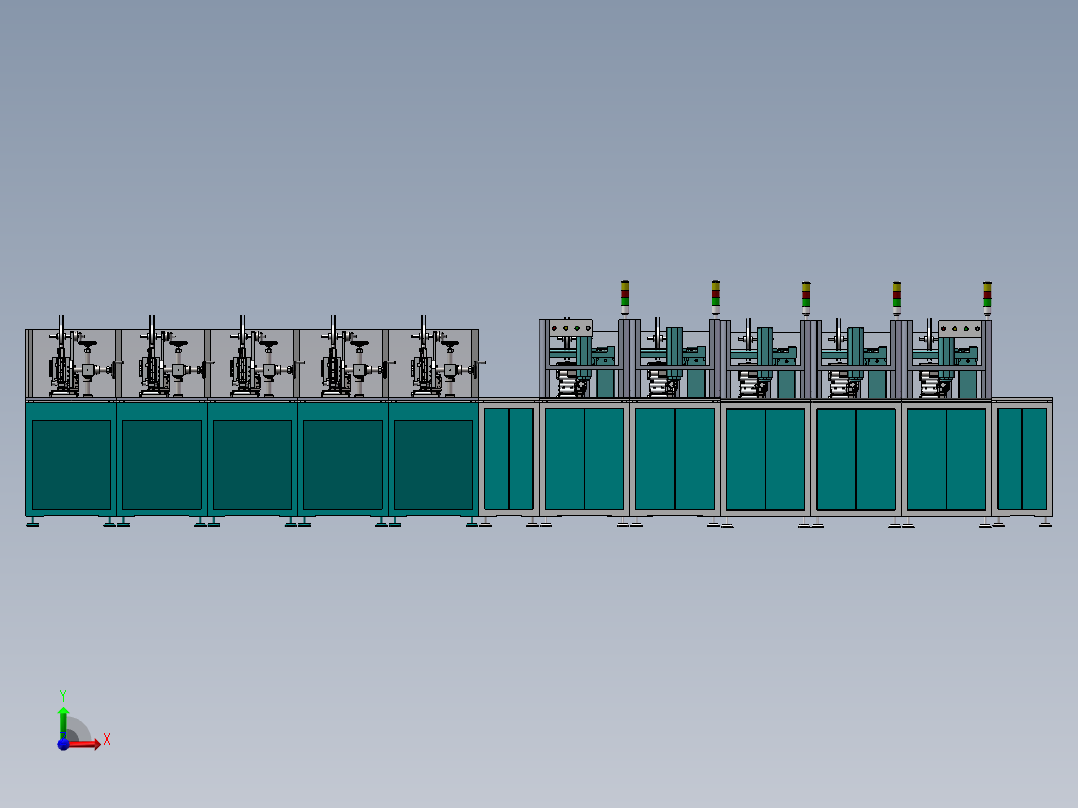Click the blue Z origin ball of the triad
The width and height of the screenshot is (1078, 808).
[x=63, y=745]
